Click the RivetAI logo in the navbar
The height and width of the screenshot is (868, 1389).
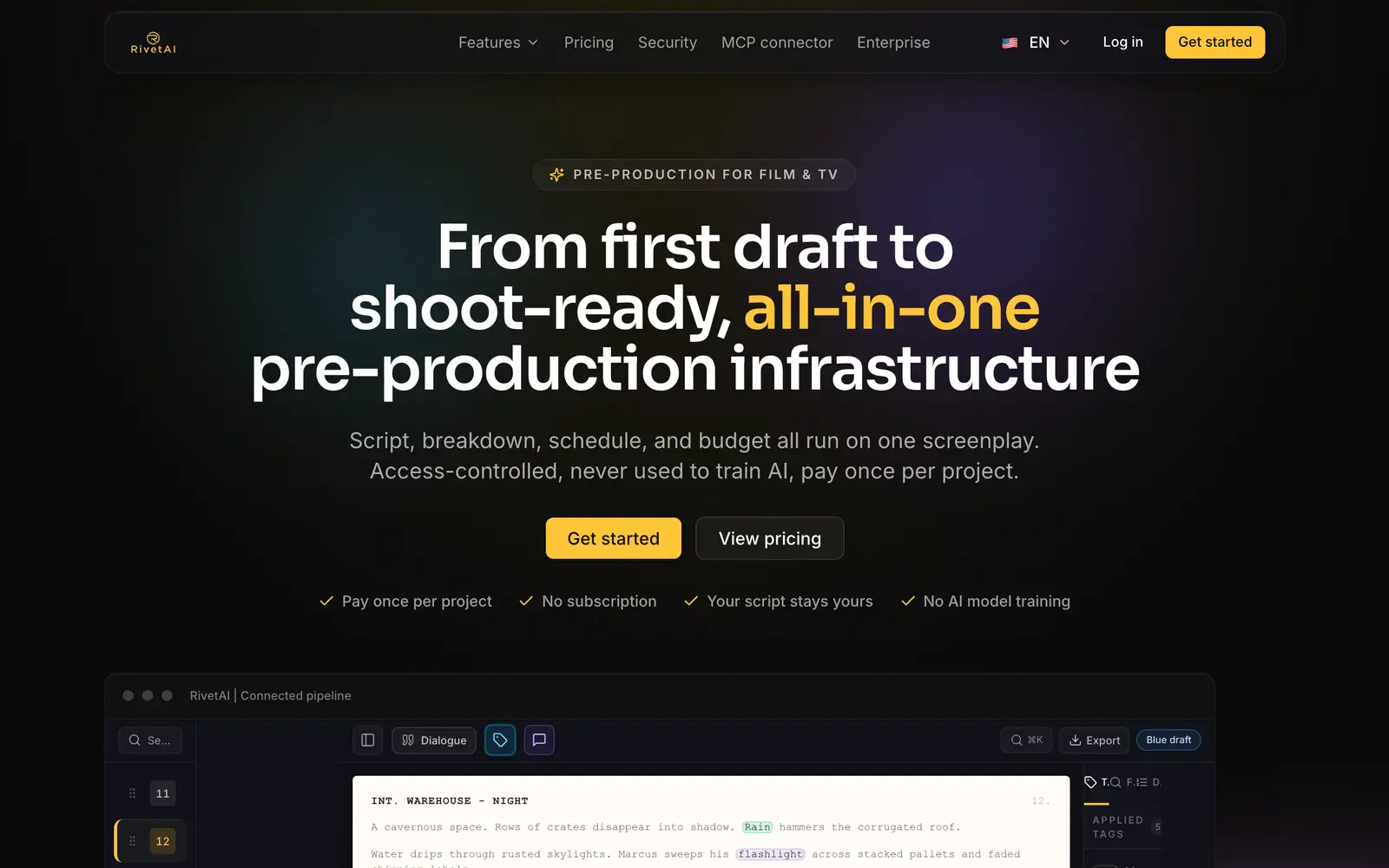click(x=153, y=43)
